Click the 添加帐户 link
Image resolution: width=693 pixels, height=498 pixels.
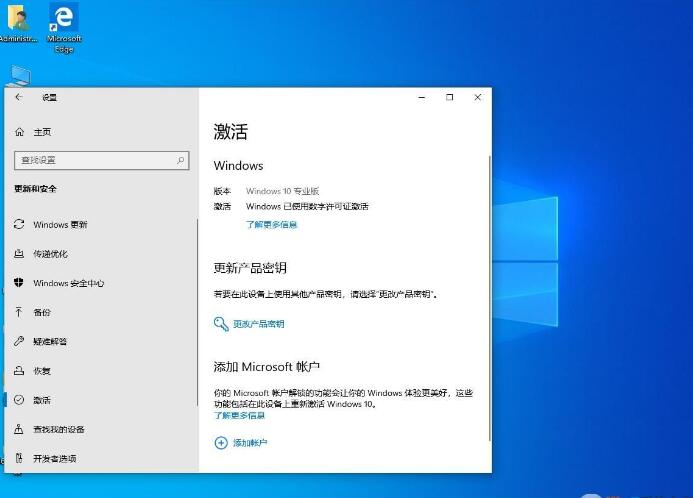point(250,443)
